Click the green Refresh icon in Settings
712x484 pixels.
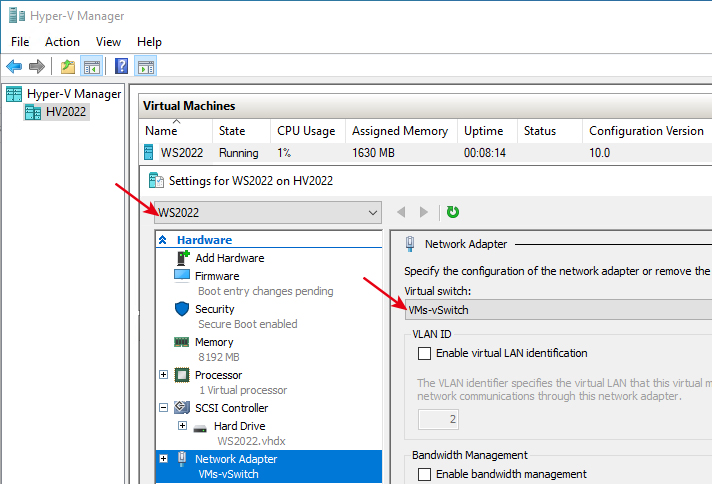tap(452, 212)
